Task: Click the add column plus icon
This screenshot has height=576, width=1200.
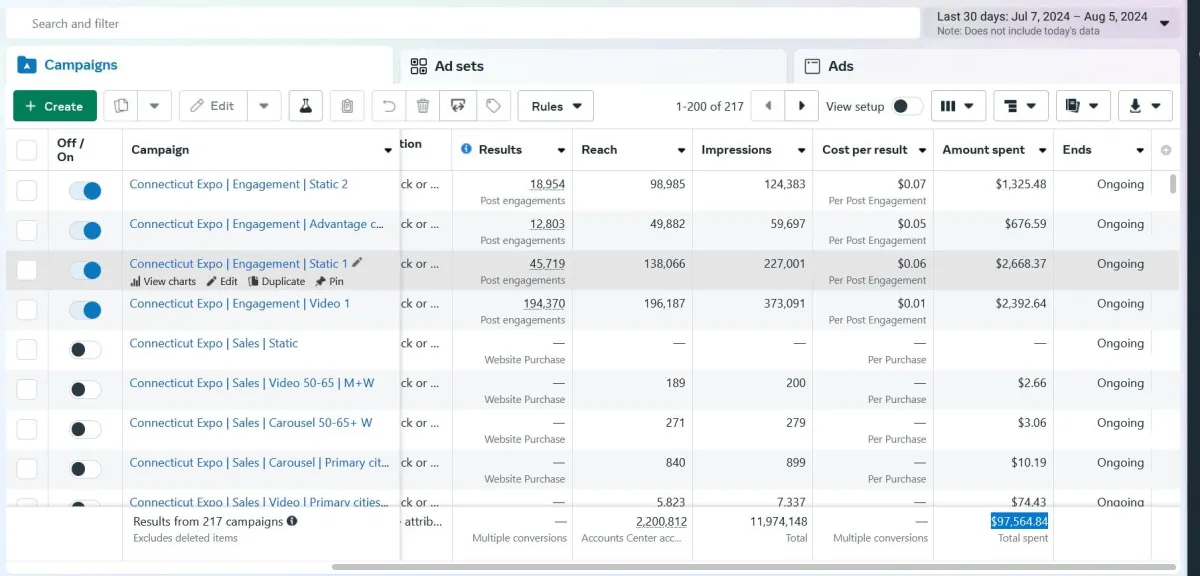Action: click(x=1166, y=150)
